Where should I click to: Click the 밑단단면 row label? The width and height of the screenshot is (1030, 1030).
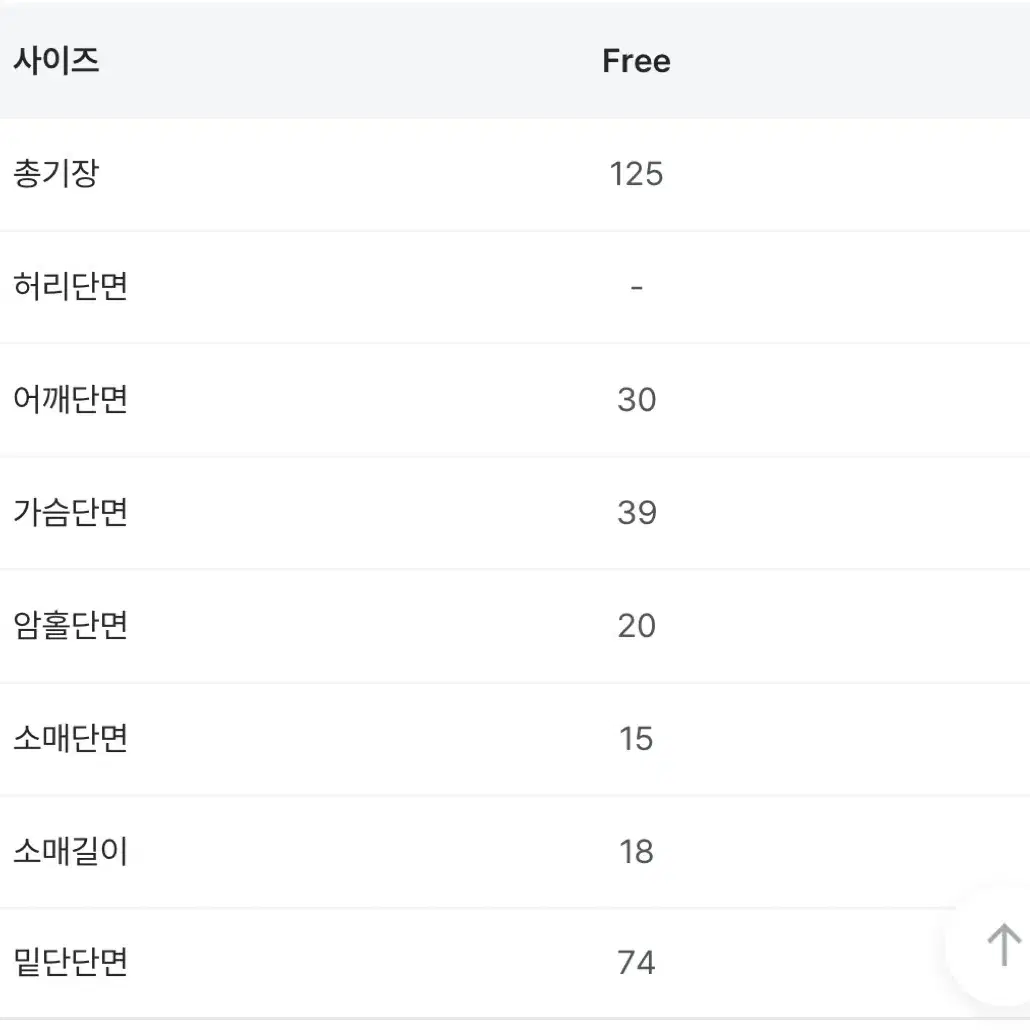(71, 962)
